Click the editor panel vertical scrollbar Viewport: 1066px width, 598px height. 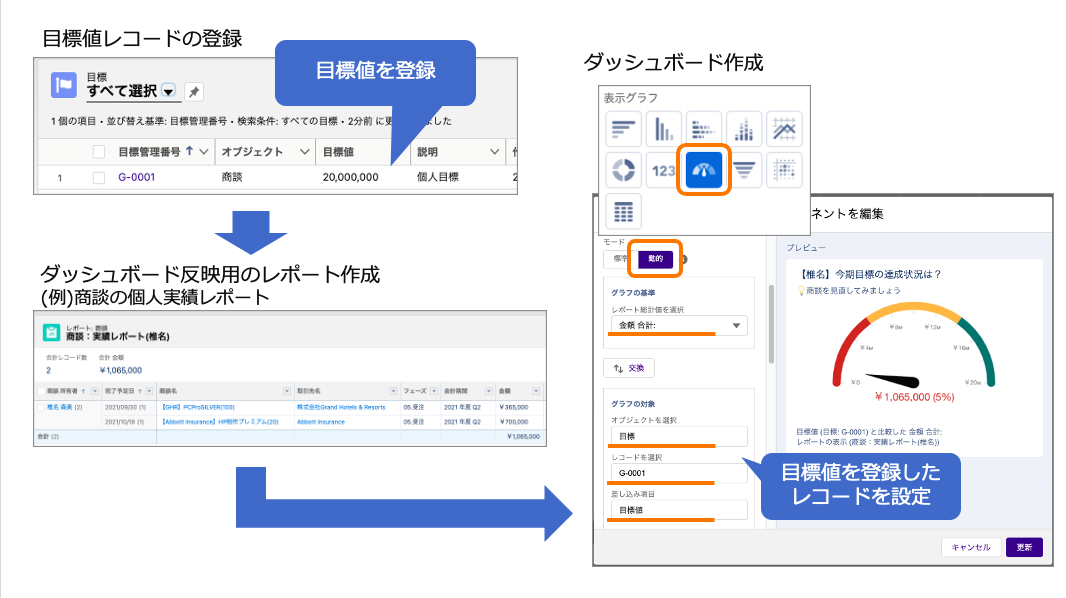pyautogui.click(x=771, y=323)
